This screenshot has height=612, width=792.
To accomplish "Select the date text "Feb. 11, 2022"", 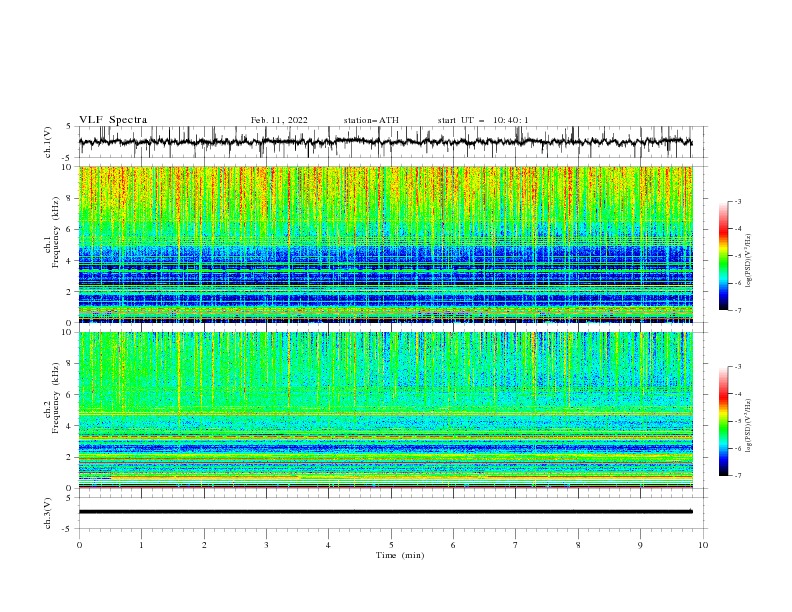I will click(x=279, y=120).
